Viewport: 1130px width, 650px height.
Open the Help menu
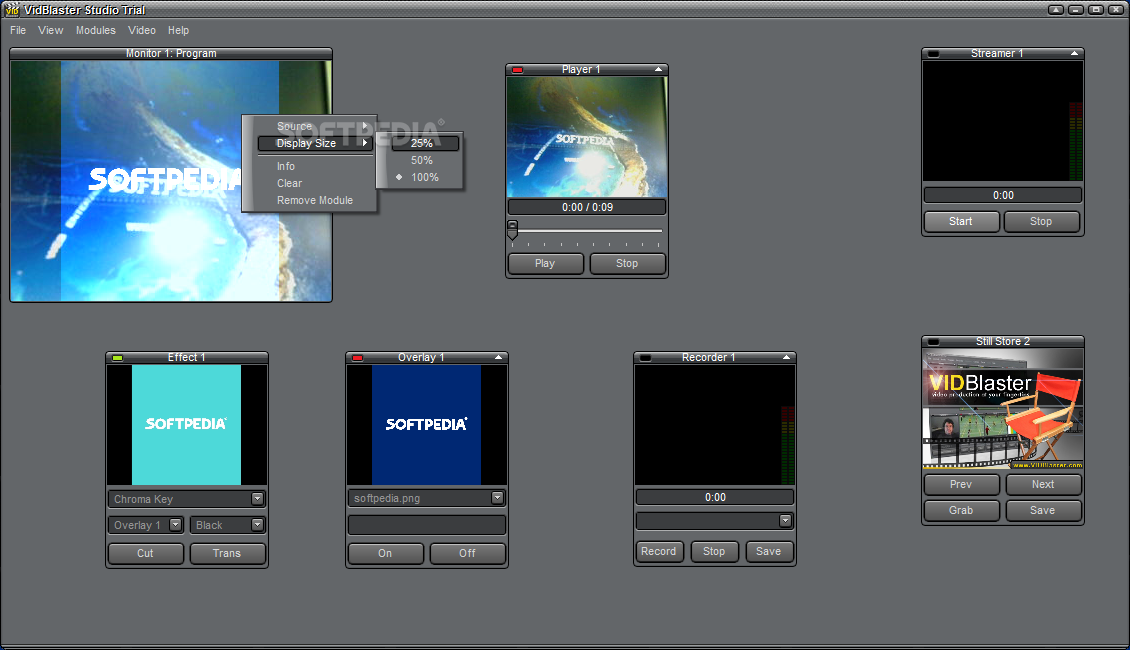pos(178,30)
